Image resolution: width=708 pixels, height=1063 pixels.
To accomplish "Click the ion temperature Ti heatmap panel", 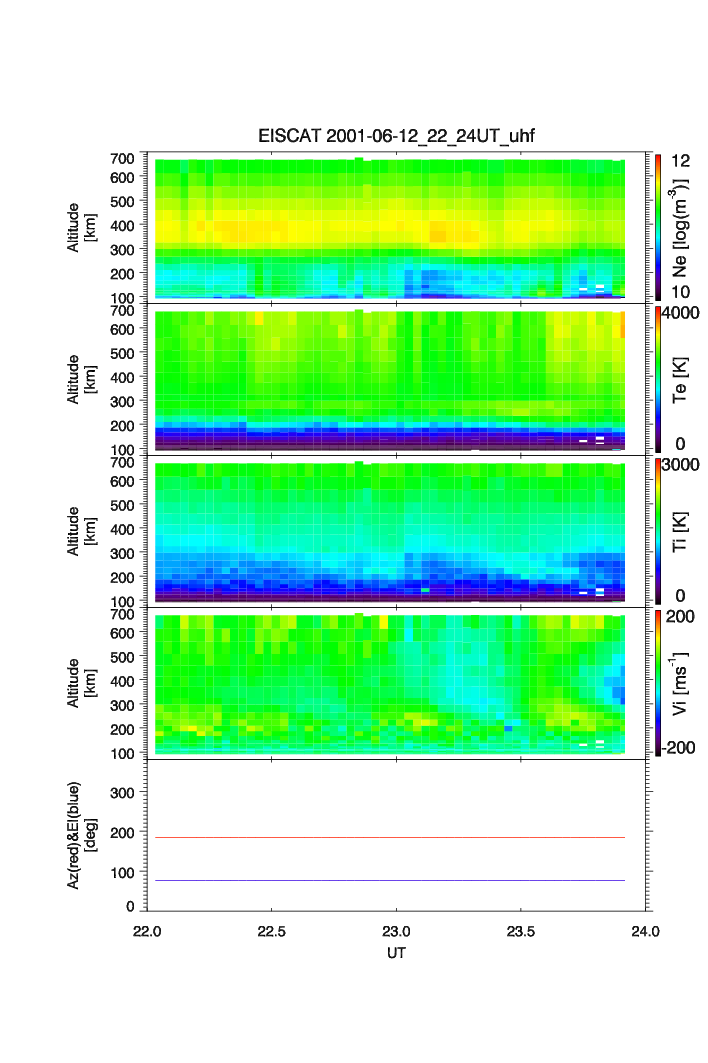I will [390, 532].
